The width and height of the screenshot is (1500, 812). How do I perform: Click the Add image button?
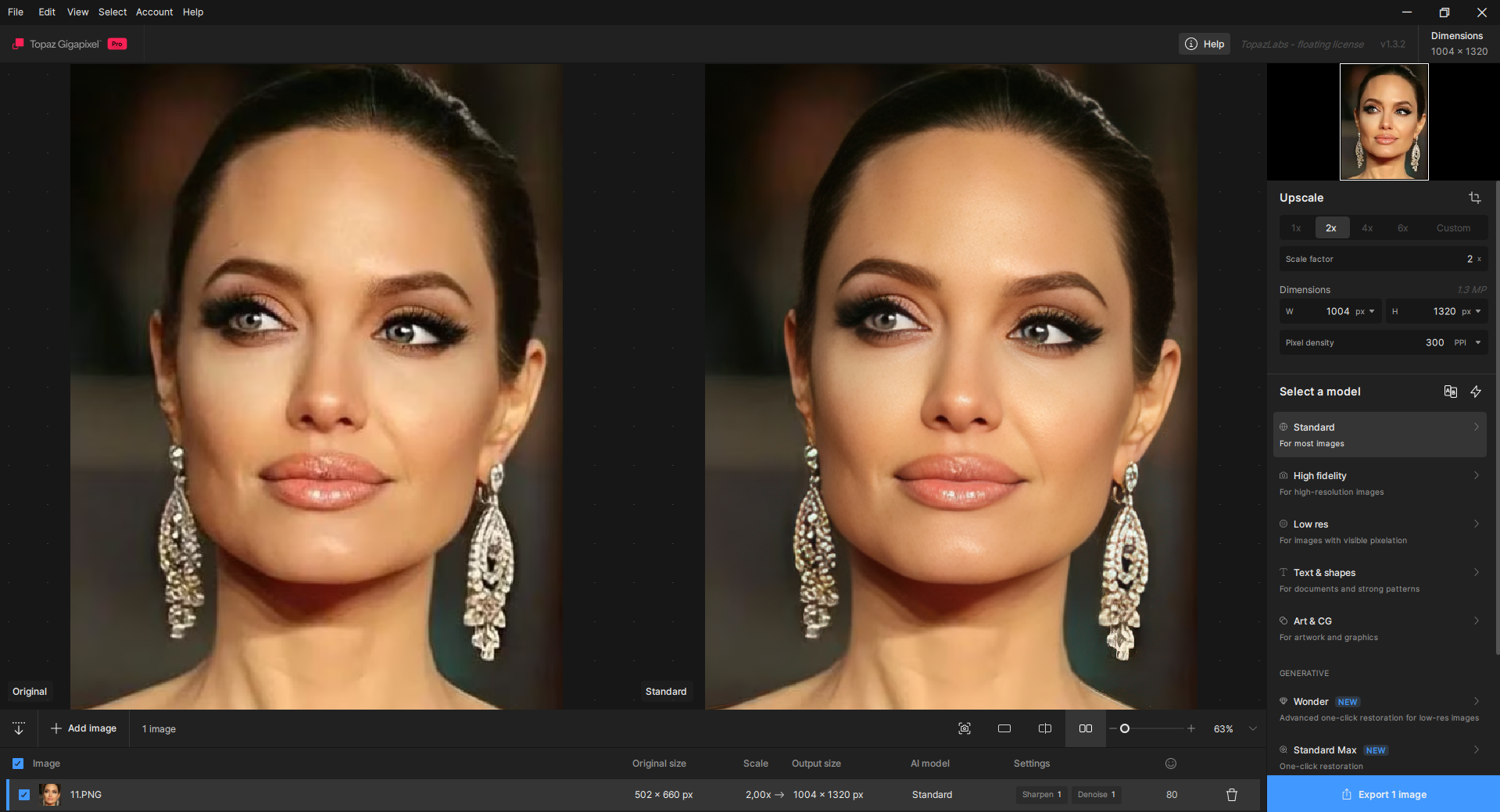tap(84, 728)
